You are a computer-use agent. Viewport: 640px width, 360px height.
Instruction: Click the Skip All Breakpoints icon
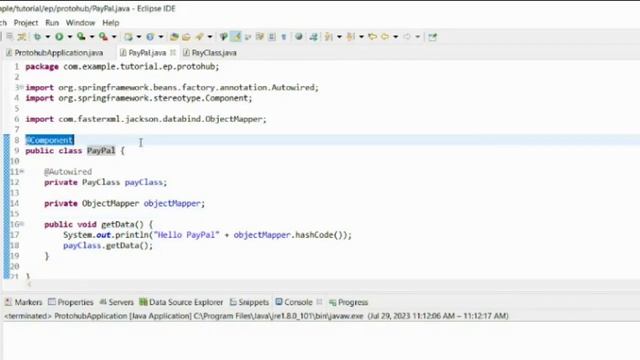tap(223, 37)
